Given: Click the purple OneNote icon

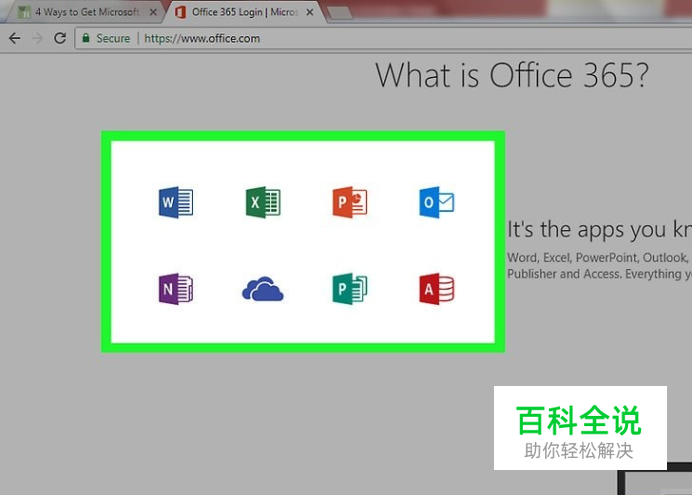Looking at the screenshot, I should pos(176,289).
